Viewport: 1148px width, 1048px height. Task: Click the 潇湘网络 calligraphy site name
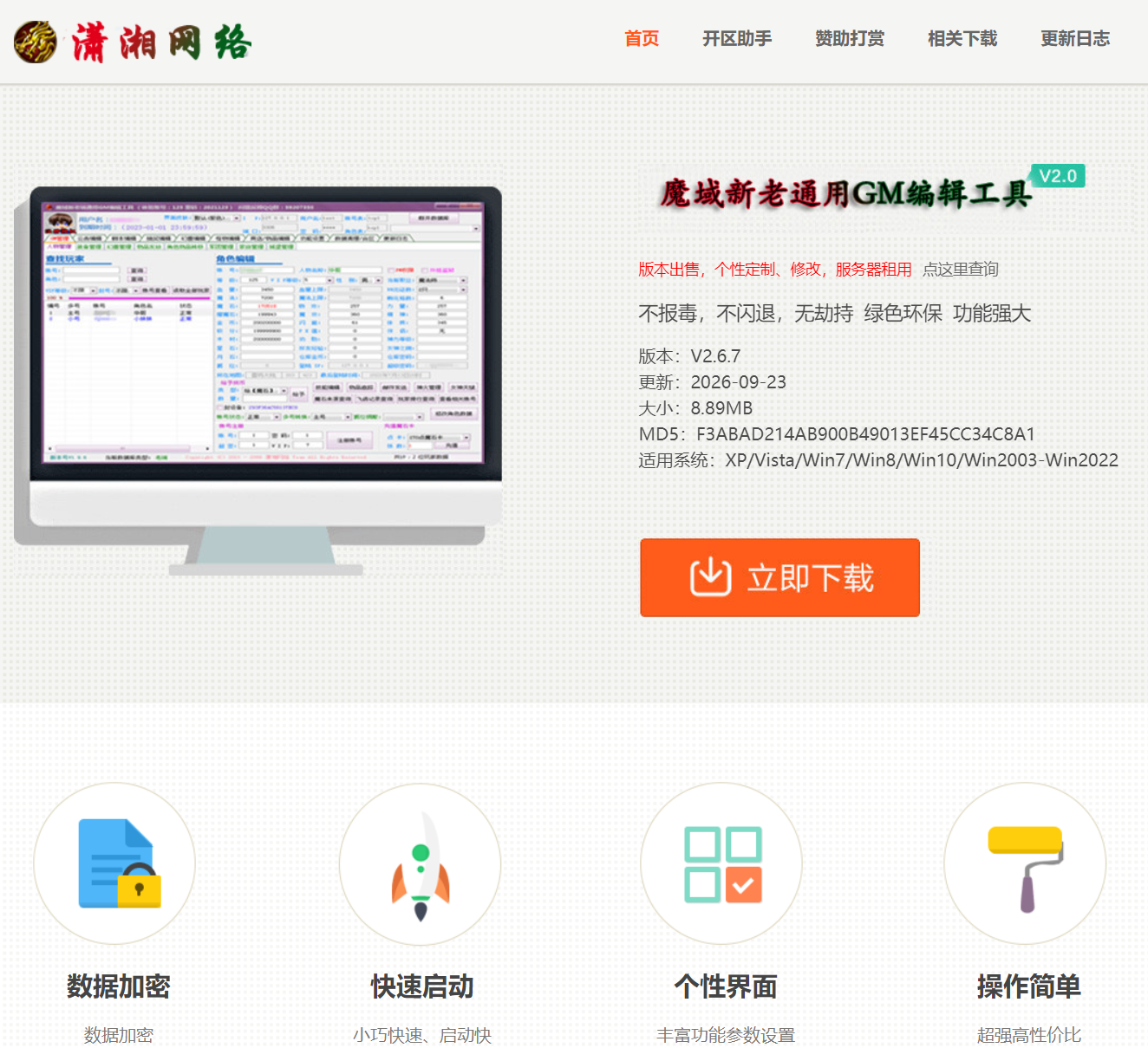(161, 42)
